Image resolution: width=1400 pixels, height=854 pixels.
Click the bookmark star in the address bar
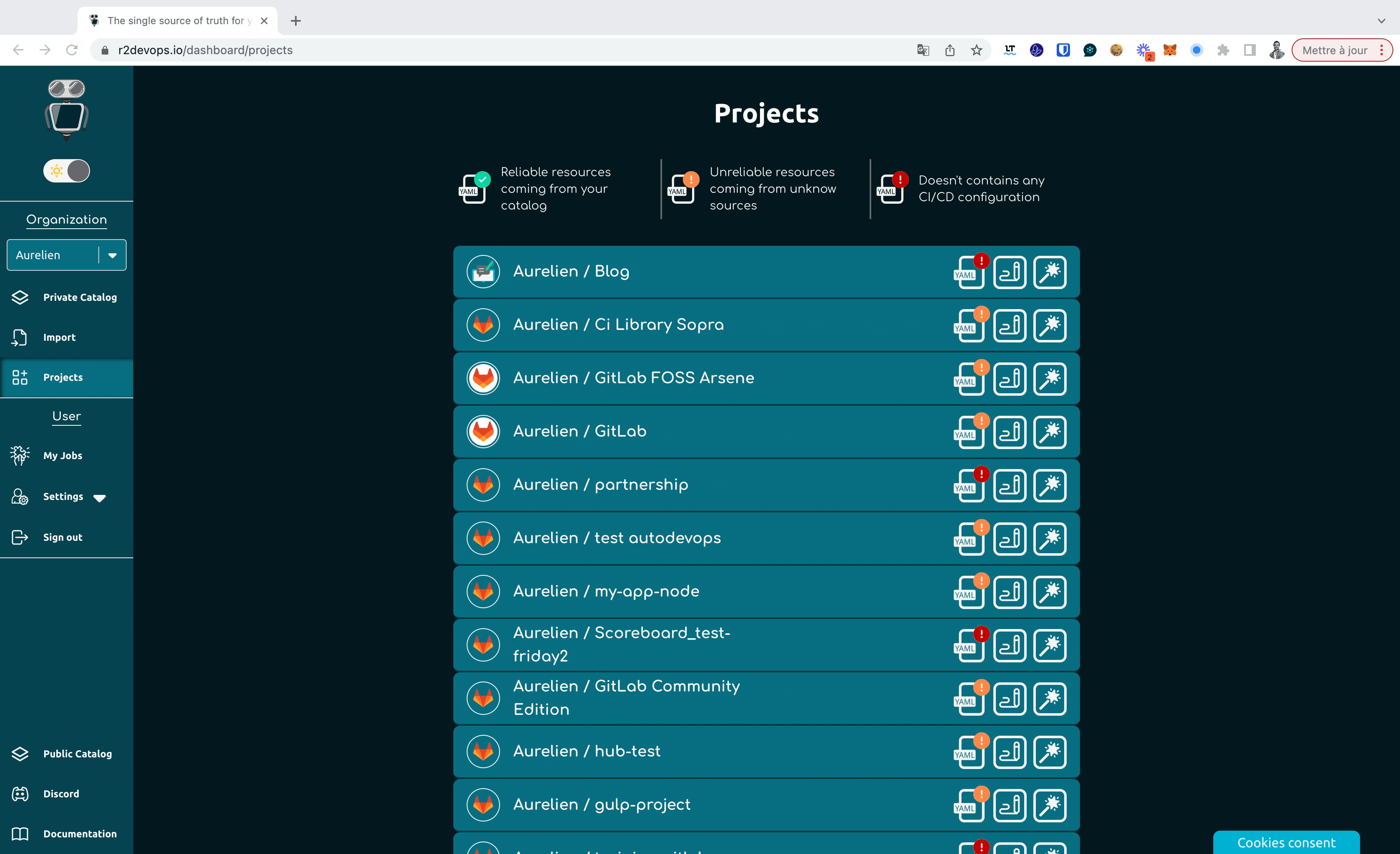pyautogui.click(x=977, y=50)
